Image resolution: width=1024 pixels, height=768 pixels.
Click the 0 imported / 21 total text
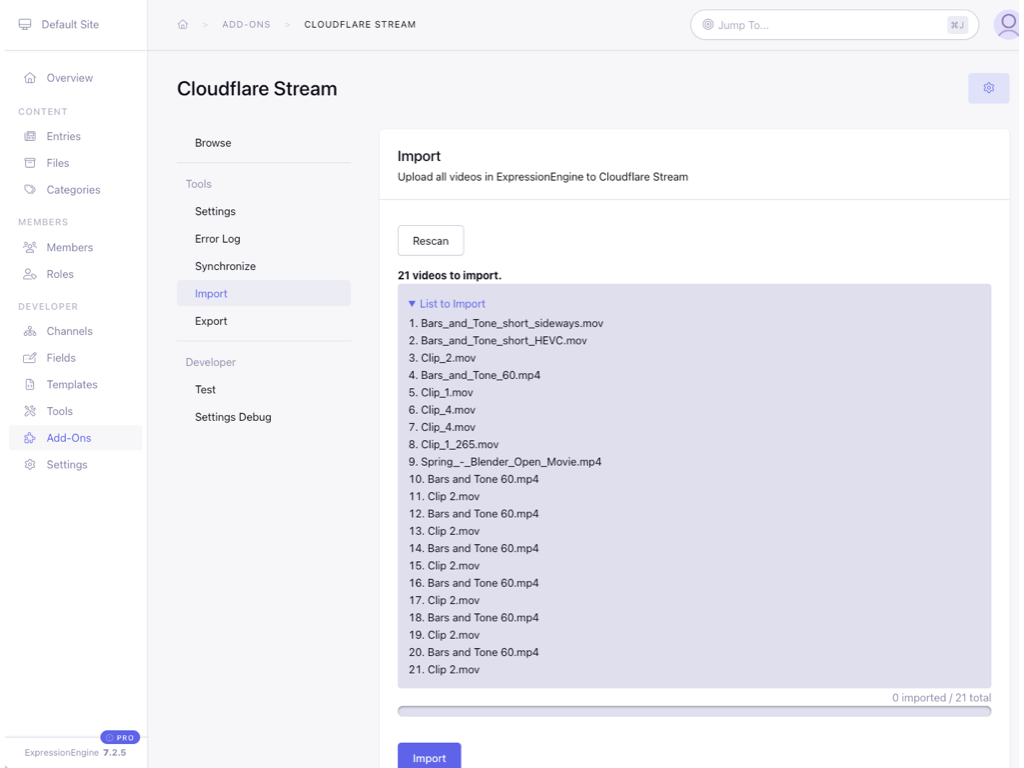[x=941, y=697]
